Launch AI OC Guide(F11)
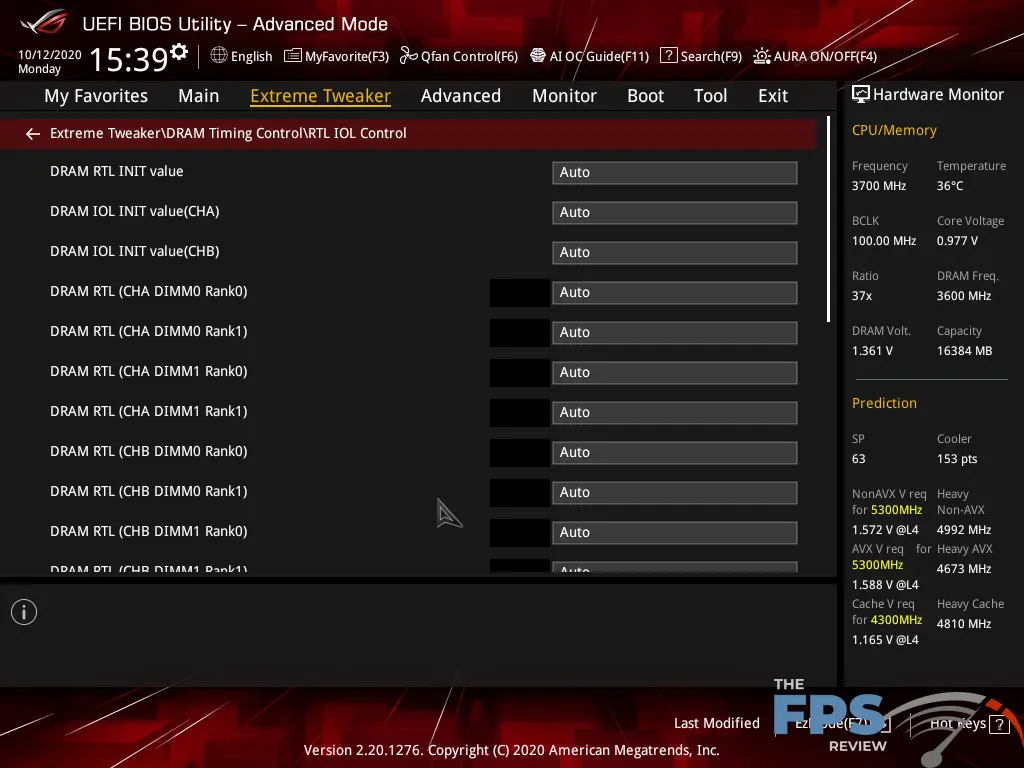 [589, 56]
